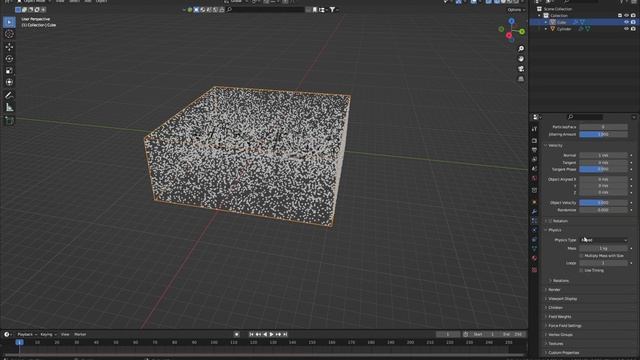The height and width of the screenshot is (360, 640).
Task: Hide Cylinder in viewport via eye icon
Action: pyautogui.click(x=627, y=29)
